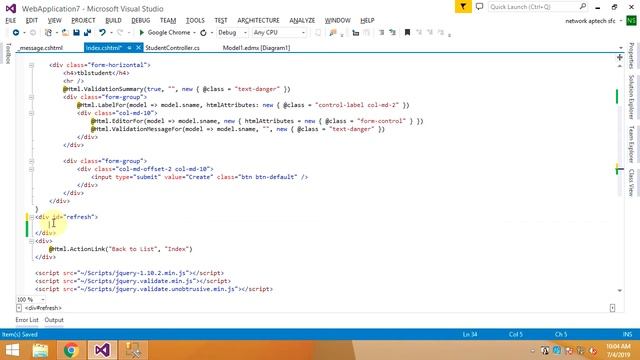Image resolution: width=640 pixels, height=360 pixels.
Task: Click the jquery-1.10.2.min.js script line
Action: pos(129,273)
